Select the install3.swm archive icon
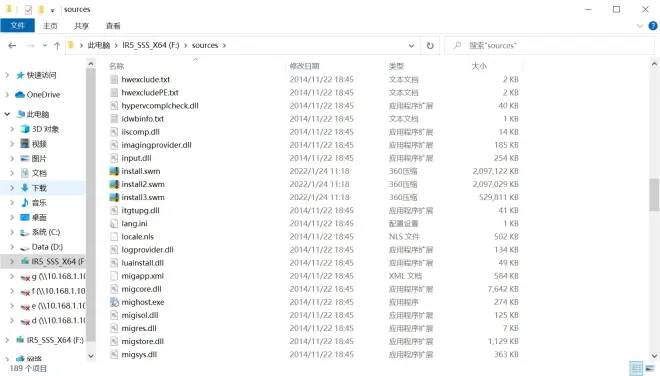Viewport: 660px width, 376px height. [114, 197]
